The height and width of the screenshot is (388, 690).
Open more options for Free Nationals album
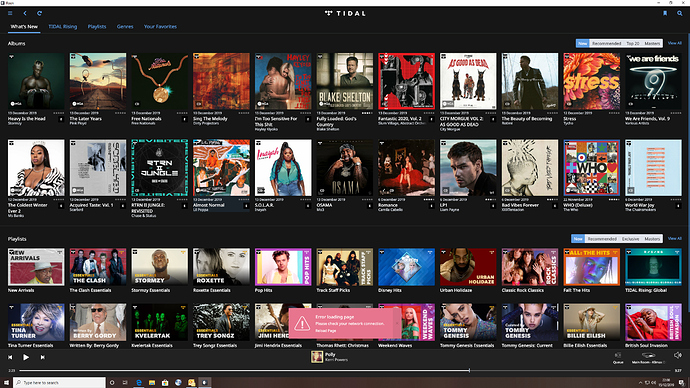pyautogui.click(x=184, y=119)
